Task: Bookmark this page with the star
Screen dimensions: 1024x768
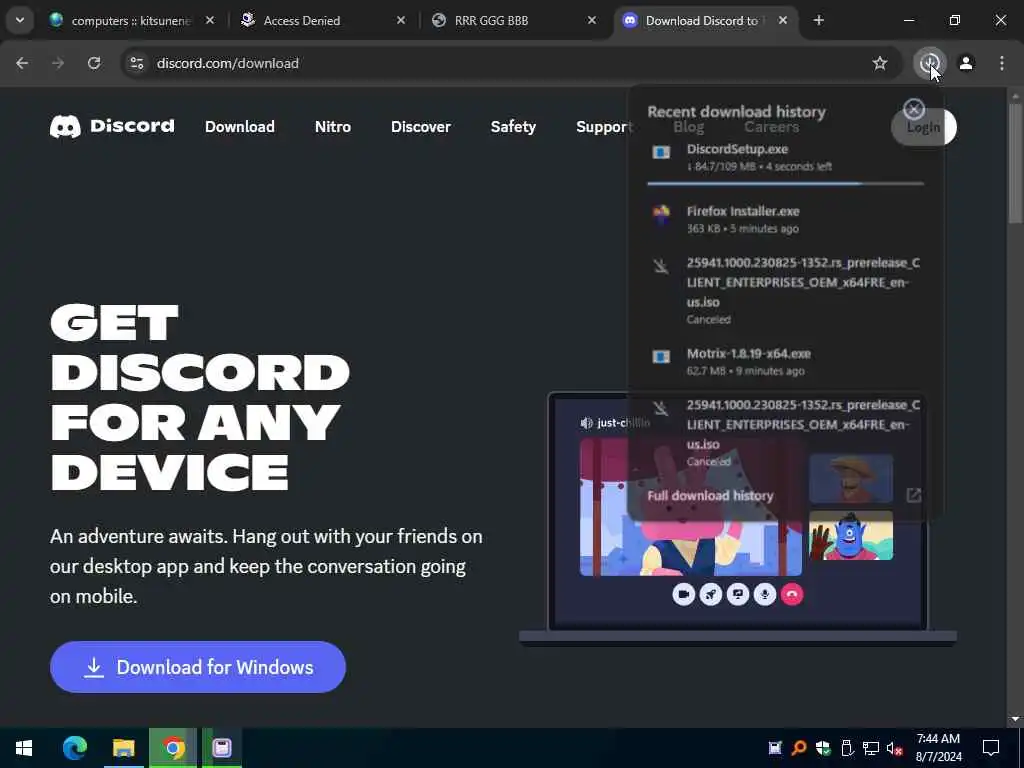Action: point(880,63)
